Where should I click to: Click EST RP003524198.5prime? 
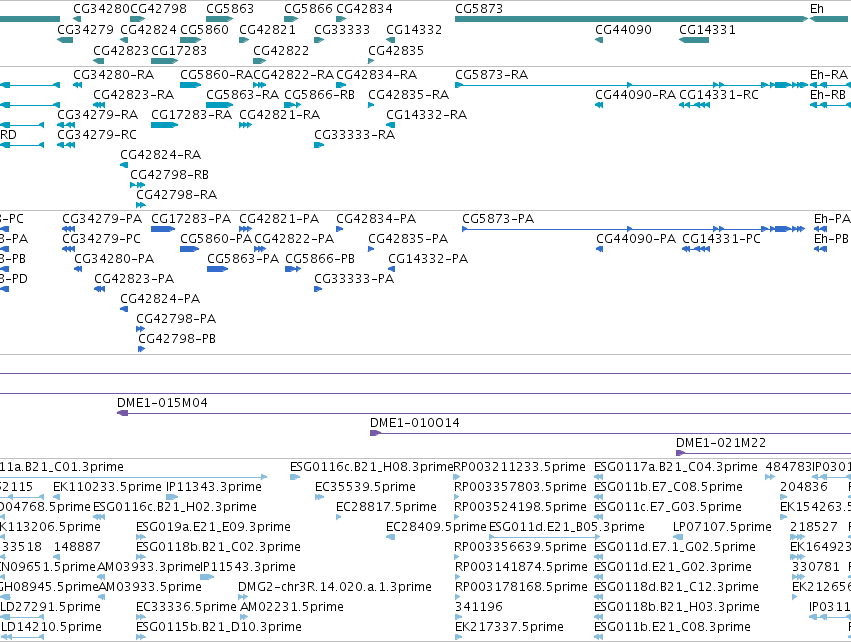[x=520, y=507]
